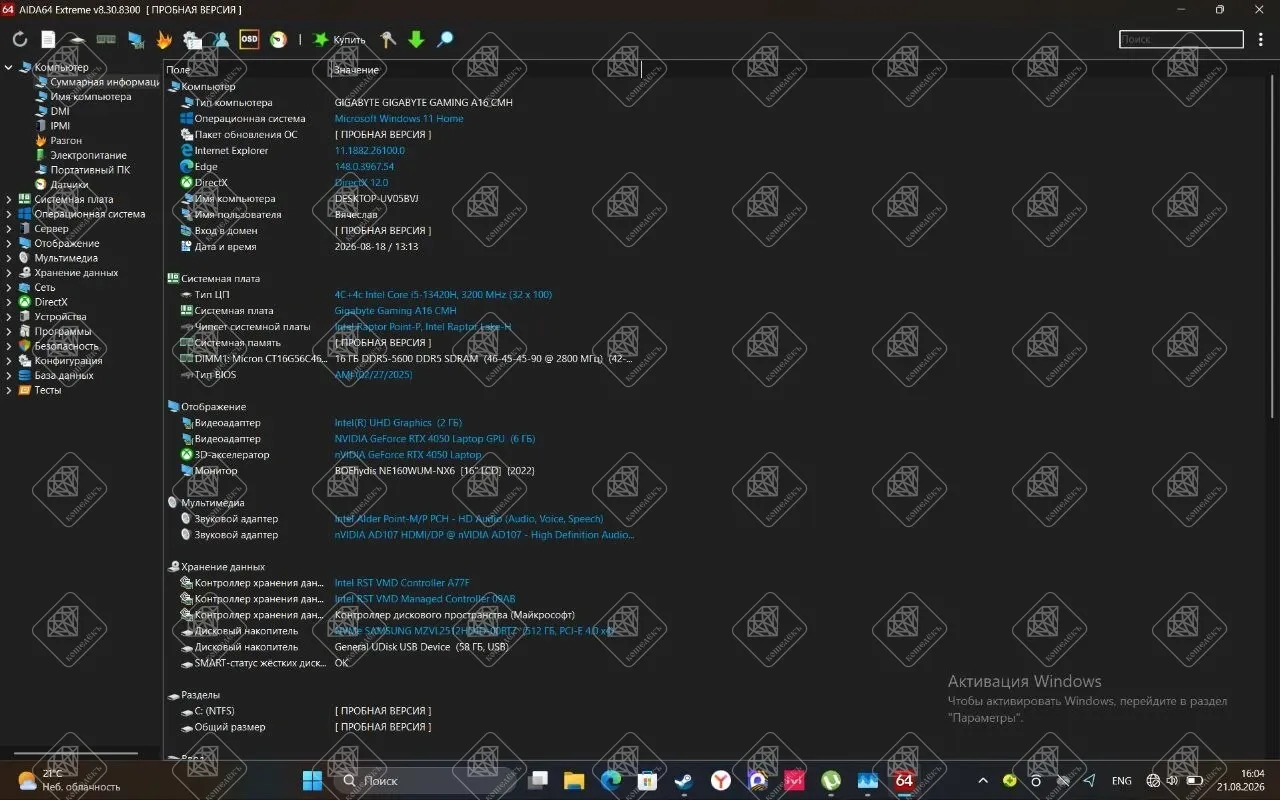The width and height of the screenshot is (1280, 800).
Task: Expand the Хранение данных tree node
Action: 9,273
